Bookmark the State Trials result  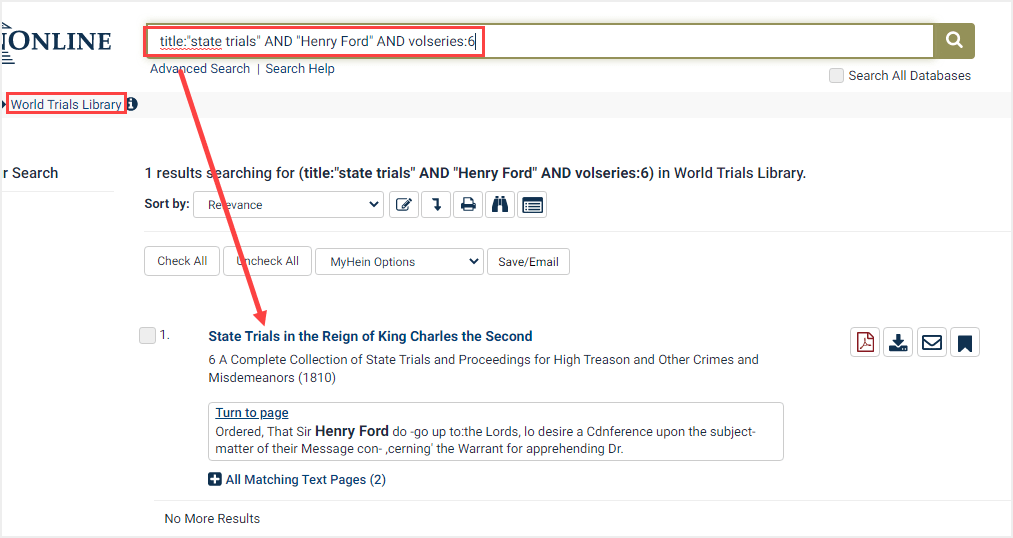(x=965, y=342)
